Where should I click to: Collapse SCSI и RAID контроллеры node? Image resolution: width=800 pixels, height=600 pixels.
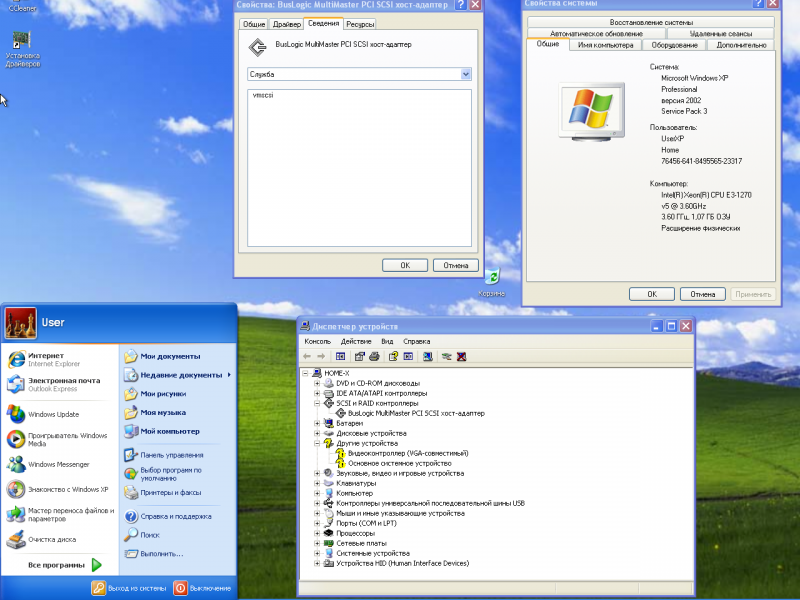(317, 403)
